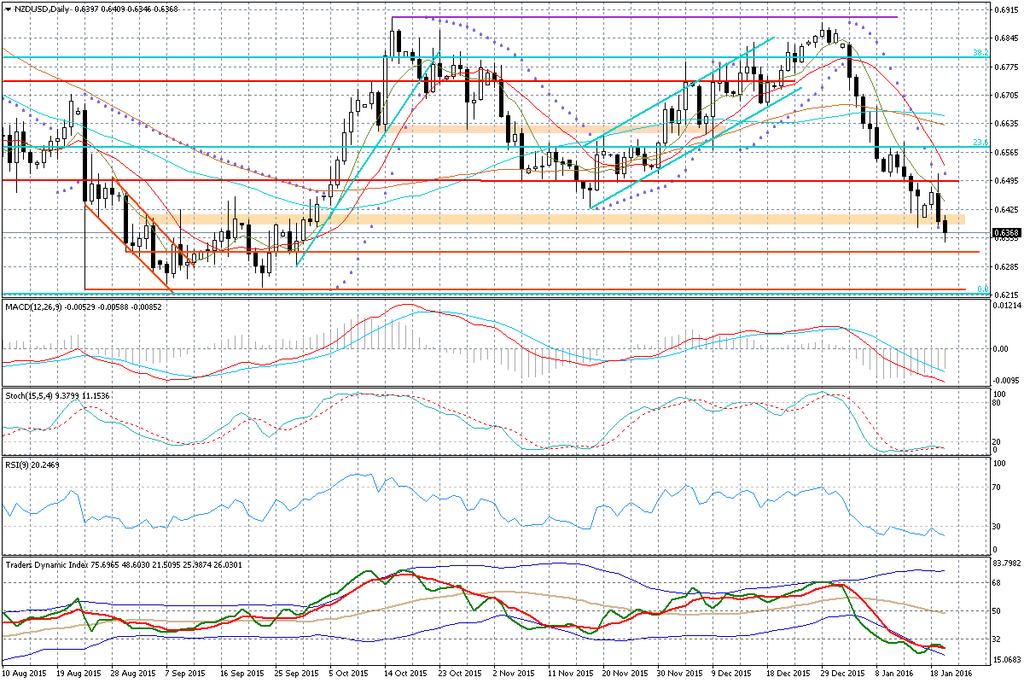The image size is (1024, 683).
Task: Click the 0.6215 price axis value
Action: pyautogui.click(x=1006, y=294)
